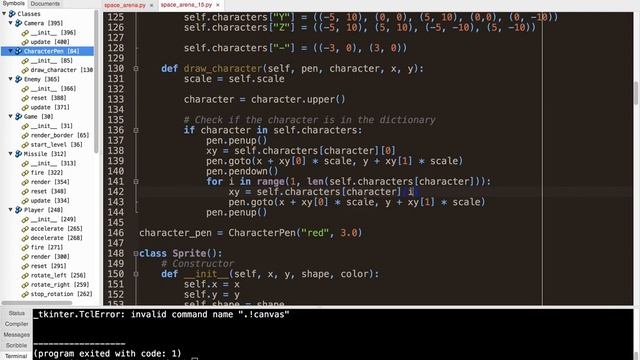
Task: Click the method icon beside decelerate
Action: 25,238
